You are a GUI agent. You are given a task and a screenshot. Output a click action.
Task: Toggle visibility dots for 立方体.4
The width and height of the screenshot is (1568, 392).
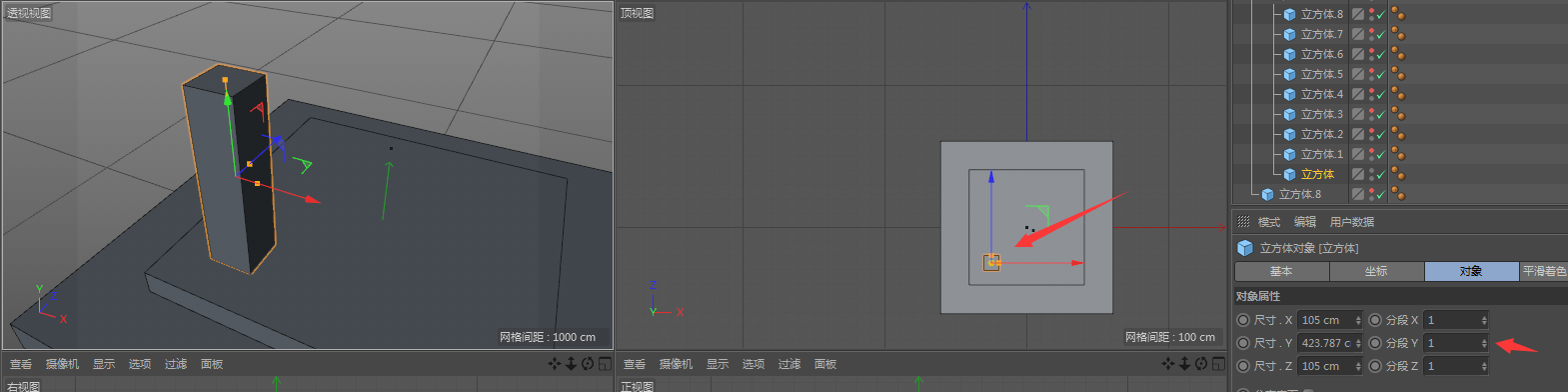1371,94
